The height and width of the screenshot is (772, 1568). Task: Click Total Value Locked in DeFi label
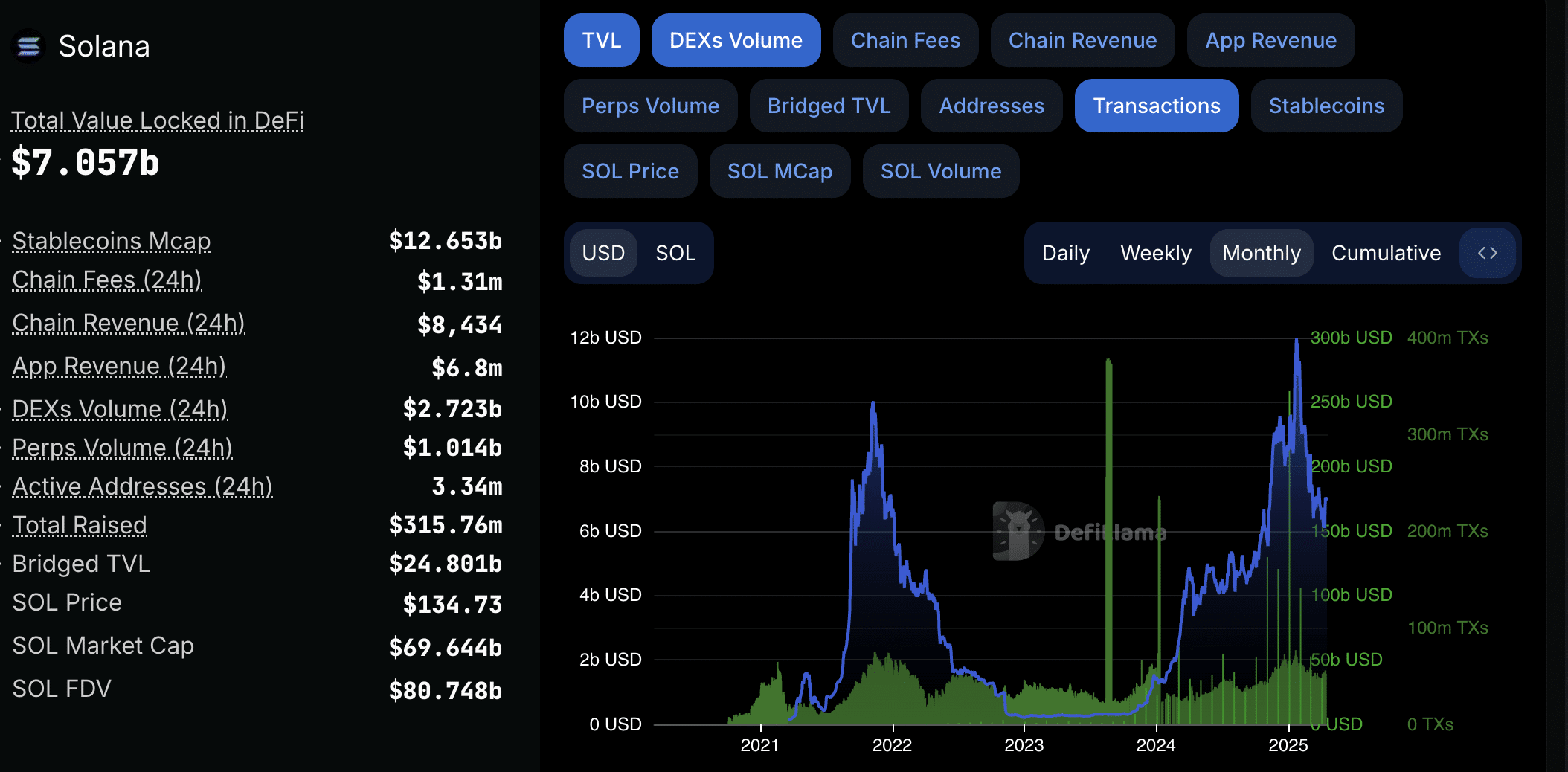pyautogui.click(x=158, y=120)
